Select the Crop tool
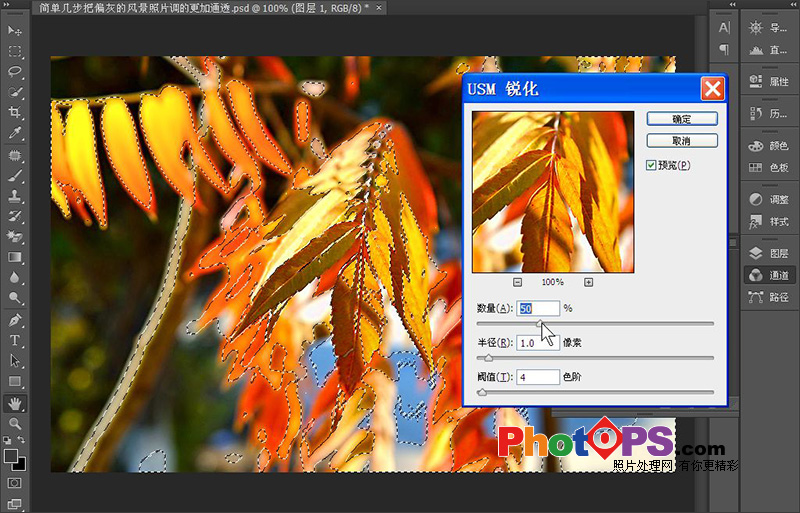This screenshot has width=800, height=513. click(14, 113)
